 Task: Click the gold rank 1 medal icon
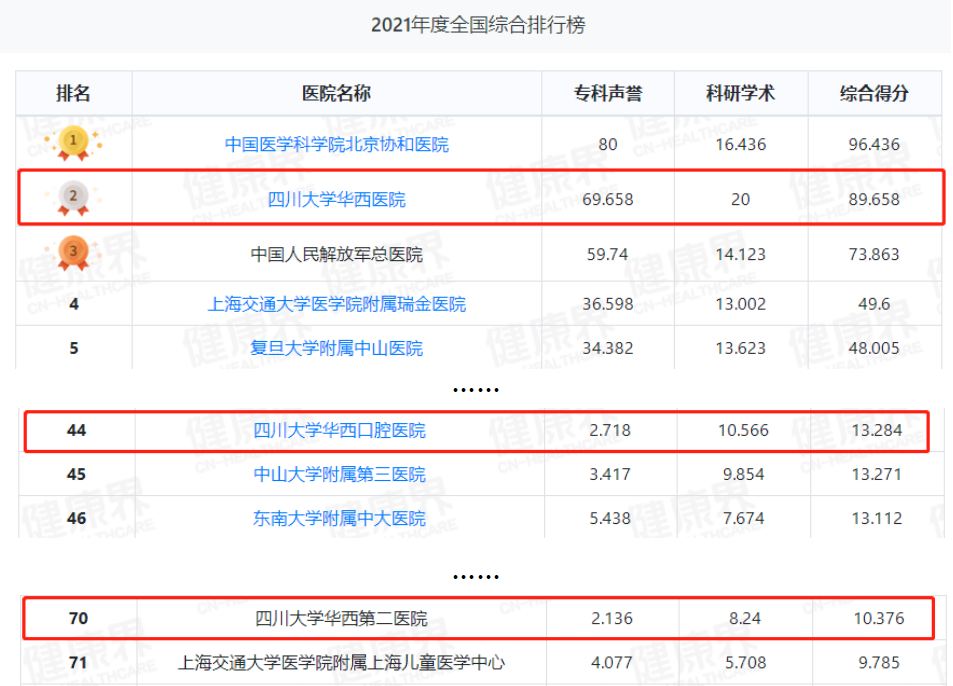pyautogui.click(x=73, y=143)
